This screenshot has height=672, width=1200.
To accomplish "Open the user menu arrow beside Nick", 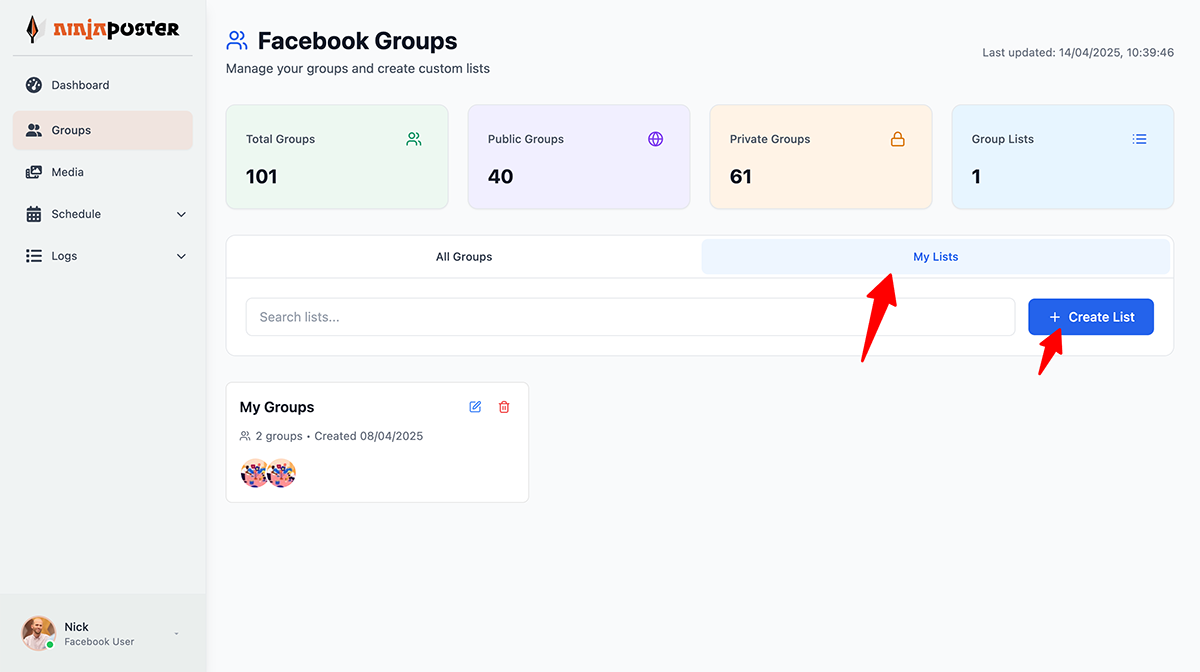I will click(x=177, y=634).
